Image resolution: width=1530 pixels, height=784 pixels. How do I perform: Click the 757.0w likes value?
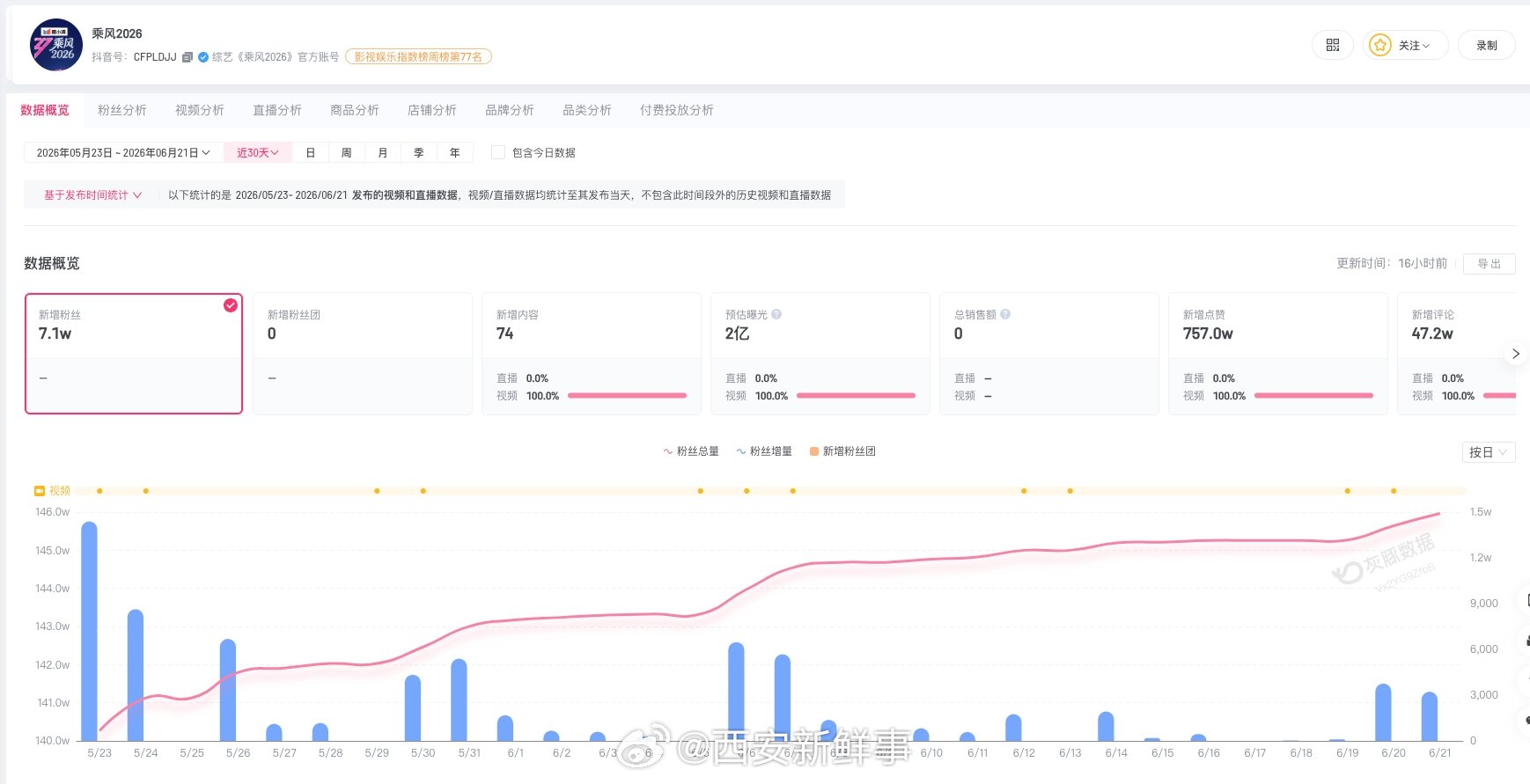click(1208, 333)
